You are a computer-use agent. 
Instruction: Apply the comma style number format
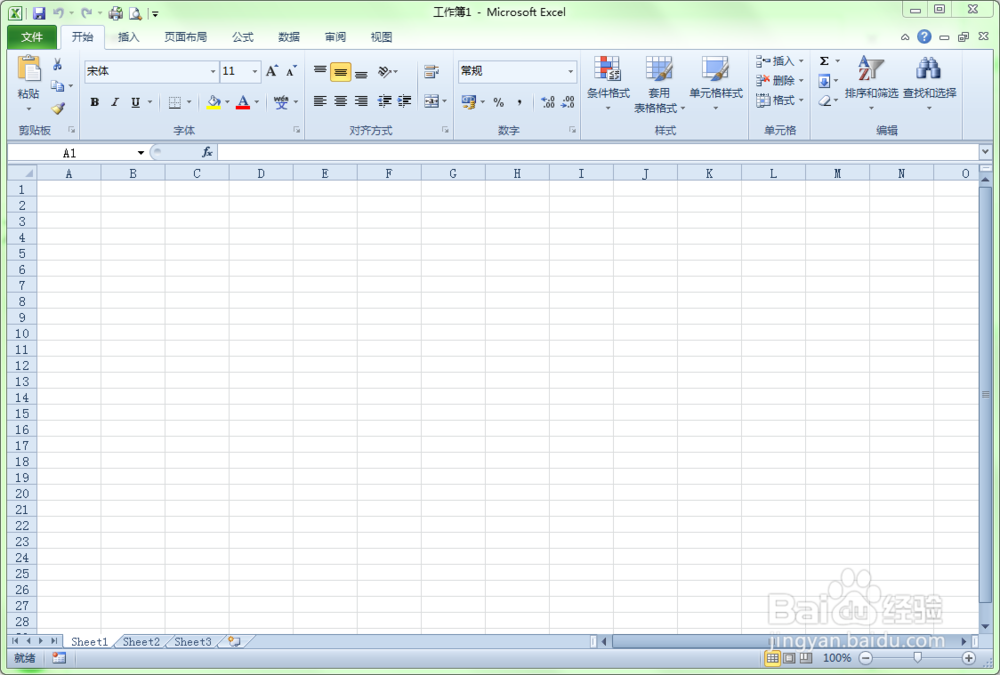[520, 102]
